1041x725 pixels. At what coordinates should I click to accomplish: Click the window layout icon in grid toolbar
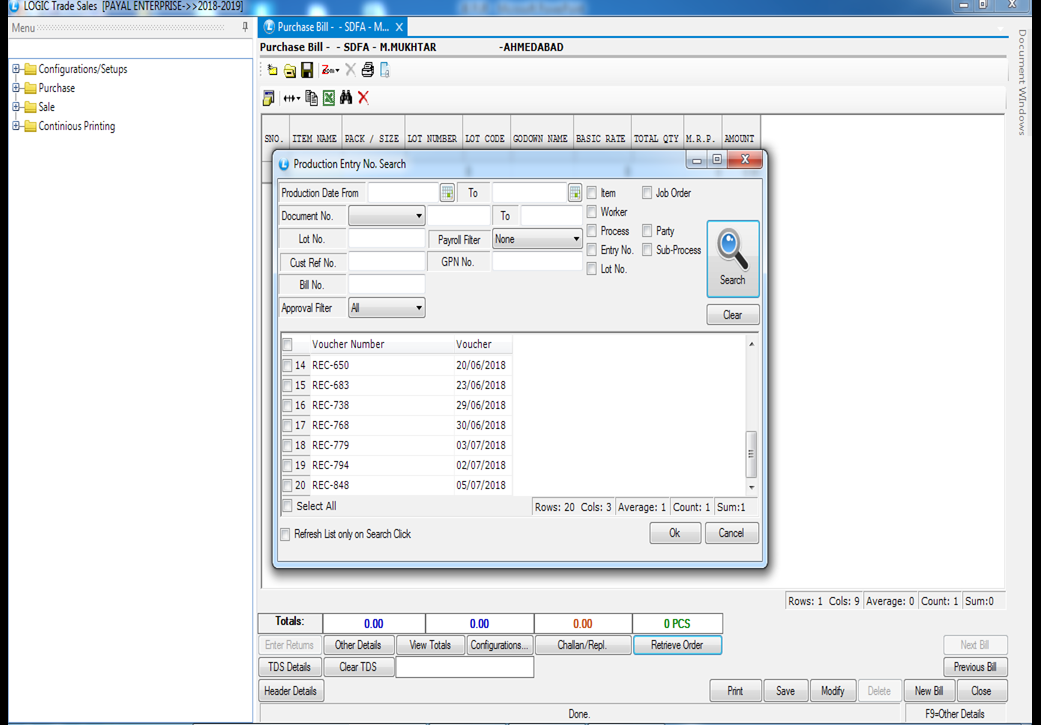click(268, 98)
